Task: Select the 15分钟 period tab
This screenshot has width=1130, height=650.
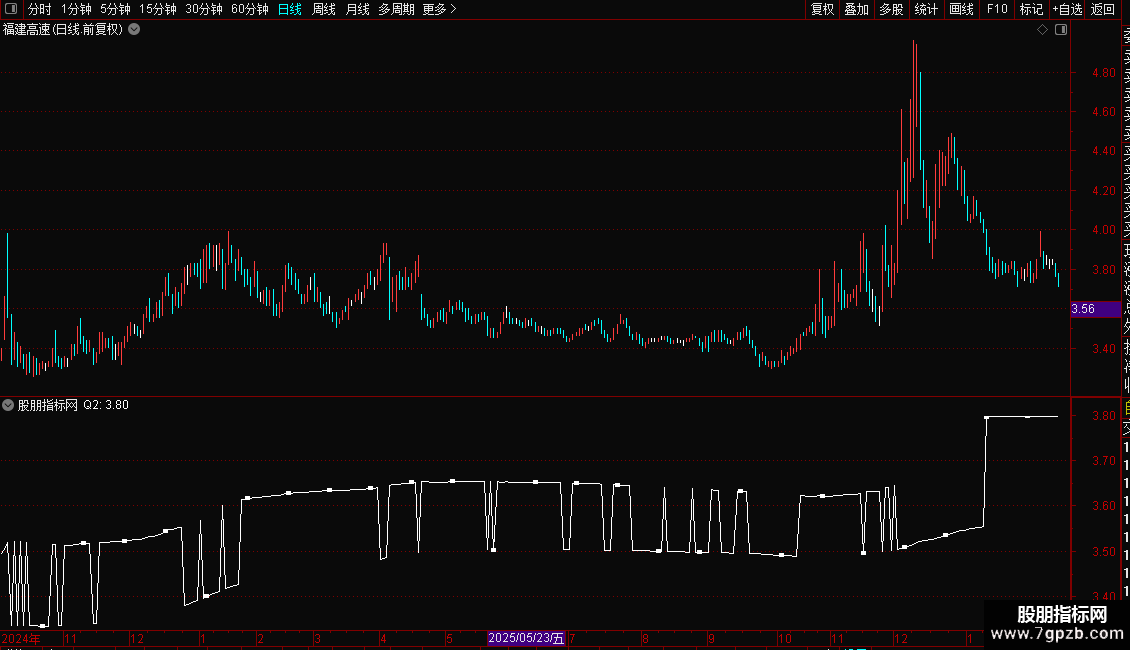Action: (x=158, y=9)
